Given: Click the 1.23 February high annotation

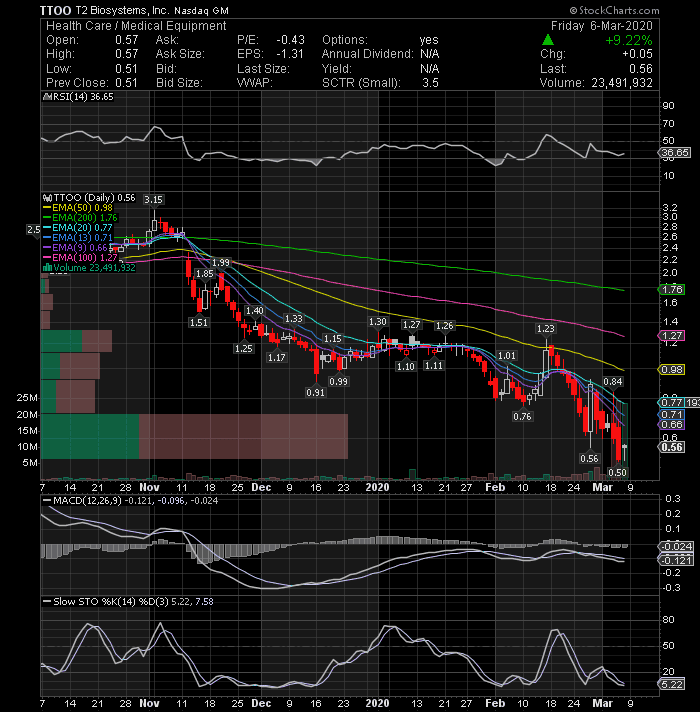Looking at the screenshot, I should (546, 329).
